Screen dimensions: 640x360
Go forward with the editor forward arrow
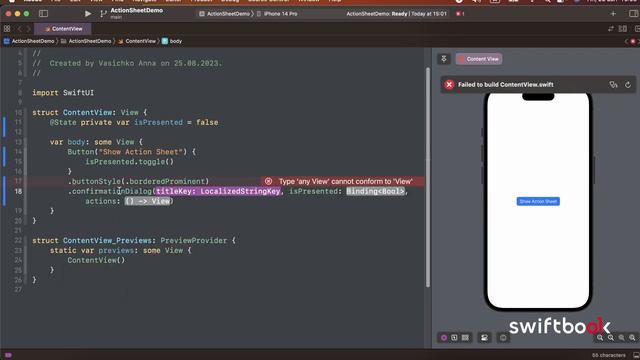(28, 29)
